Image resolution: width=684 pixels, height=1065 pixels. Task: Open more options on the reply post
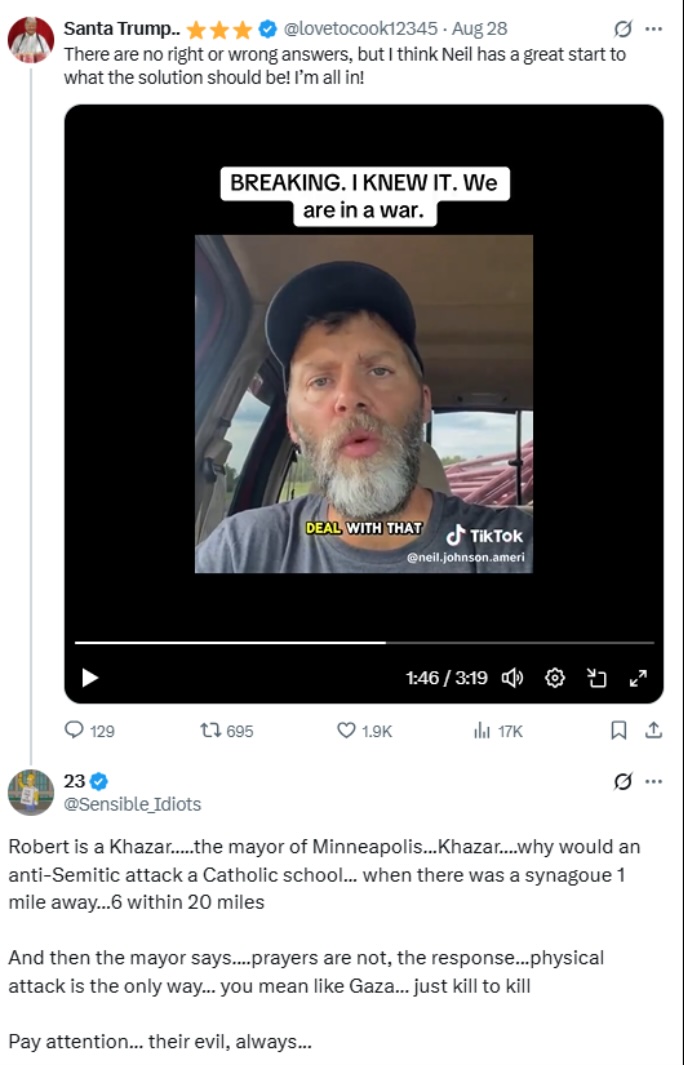653,781
